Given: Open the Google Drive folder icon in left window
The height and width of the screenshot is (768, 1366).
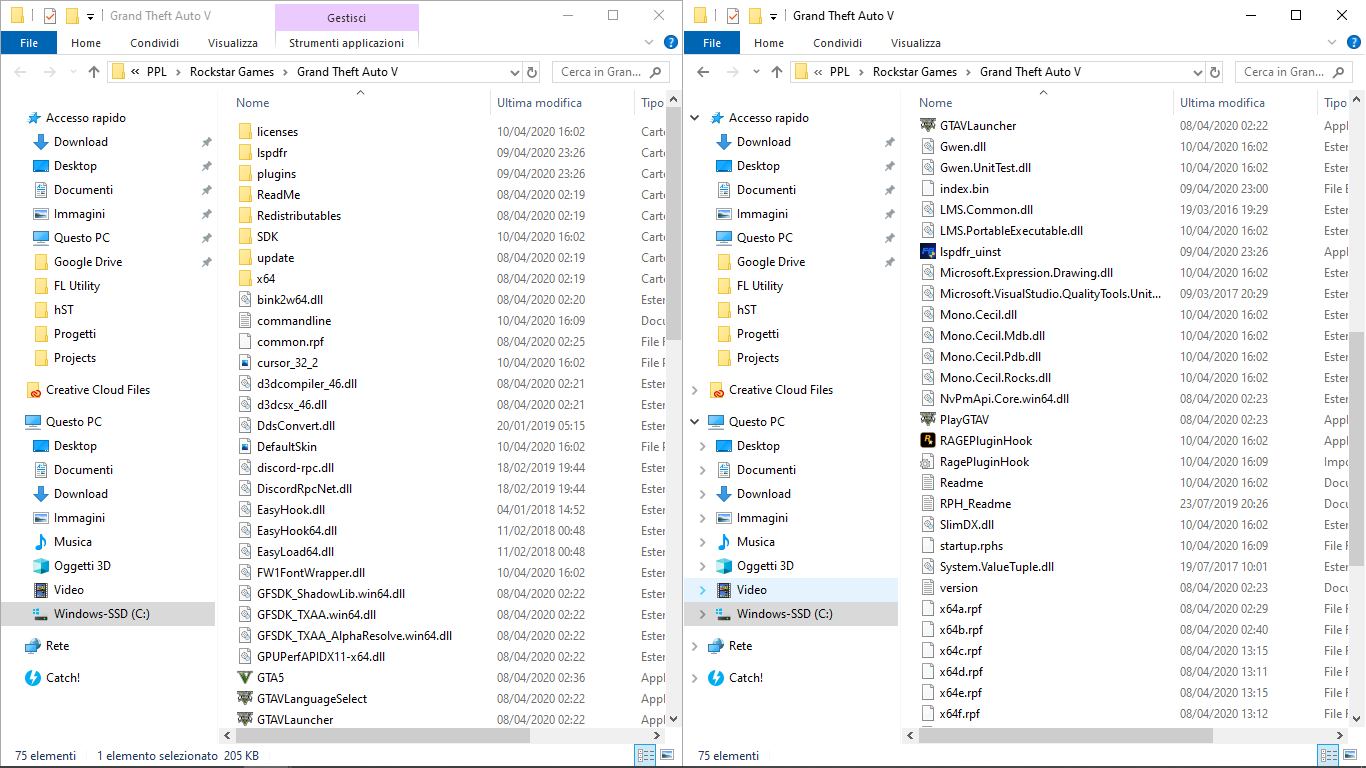Looking at the screenshot, I should coord(41,262).
